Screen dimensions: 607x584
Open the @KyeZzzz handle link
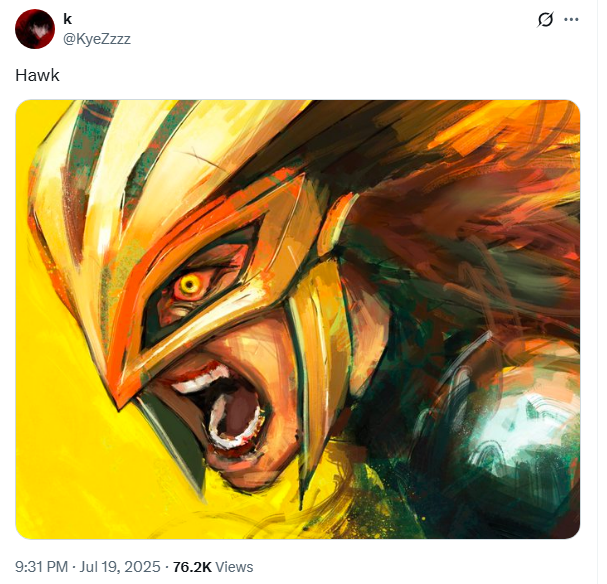click(x=97, y=39)
